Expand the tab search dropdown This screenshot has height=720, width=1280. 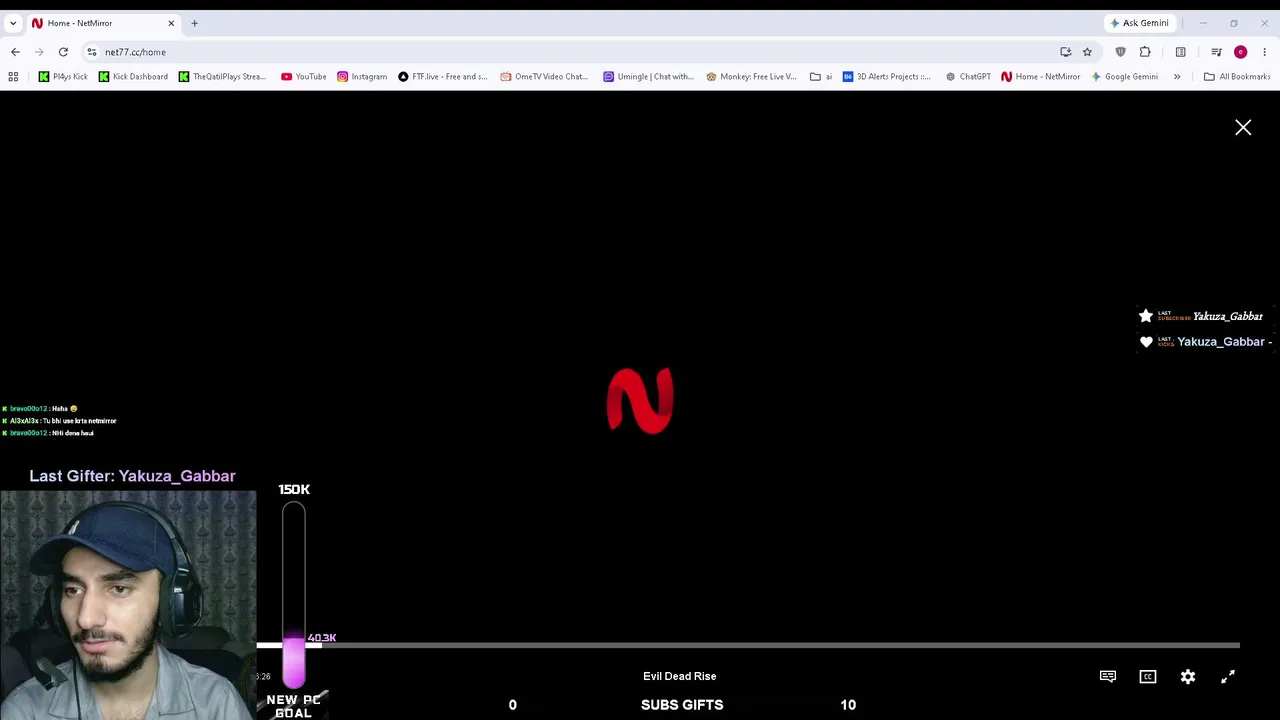point(12,23)
